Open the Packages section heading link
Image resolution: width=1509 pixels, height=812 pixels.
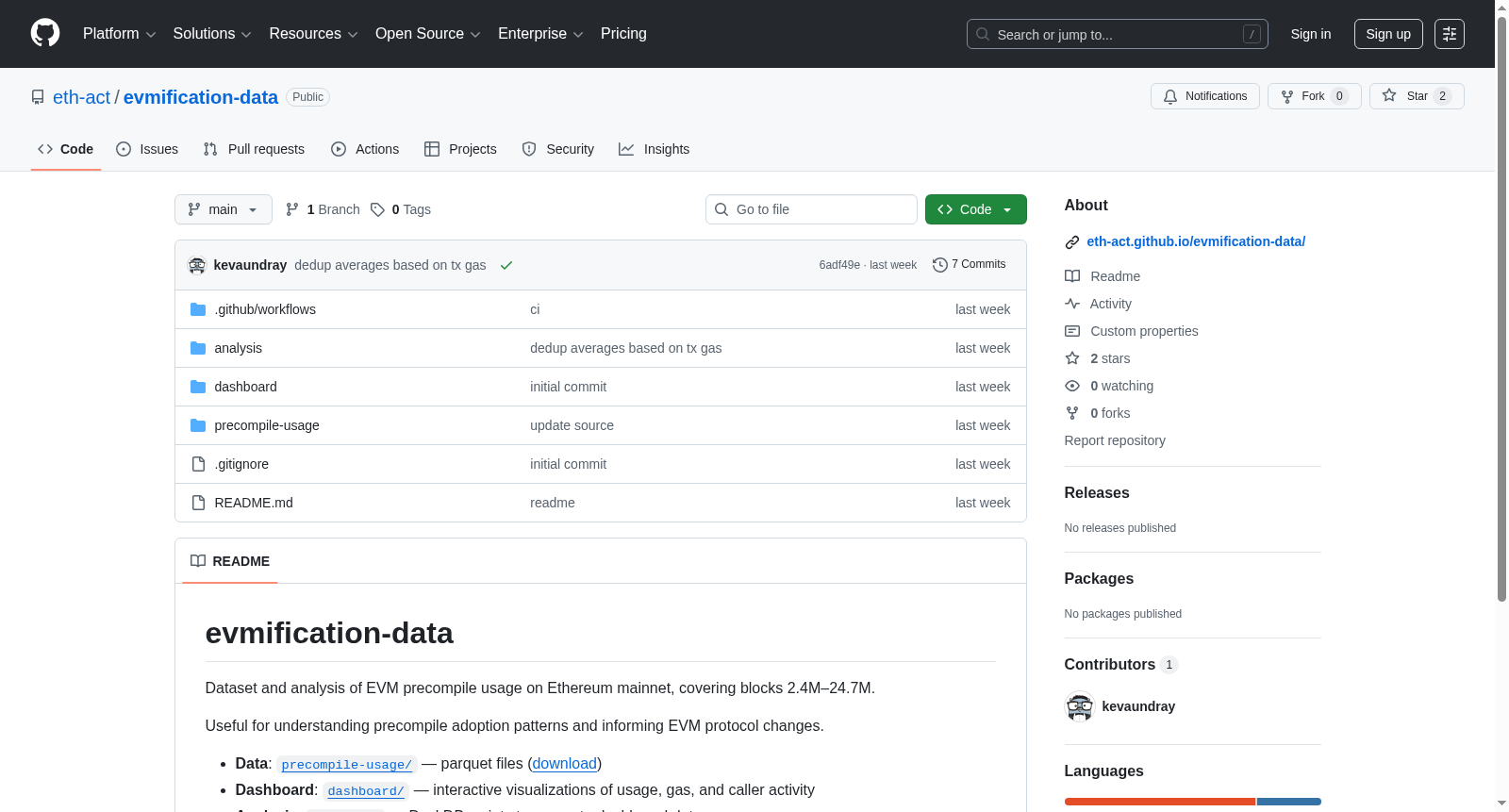click(x=1099, y=578)
